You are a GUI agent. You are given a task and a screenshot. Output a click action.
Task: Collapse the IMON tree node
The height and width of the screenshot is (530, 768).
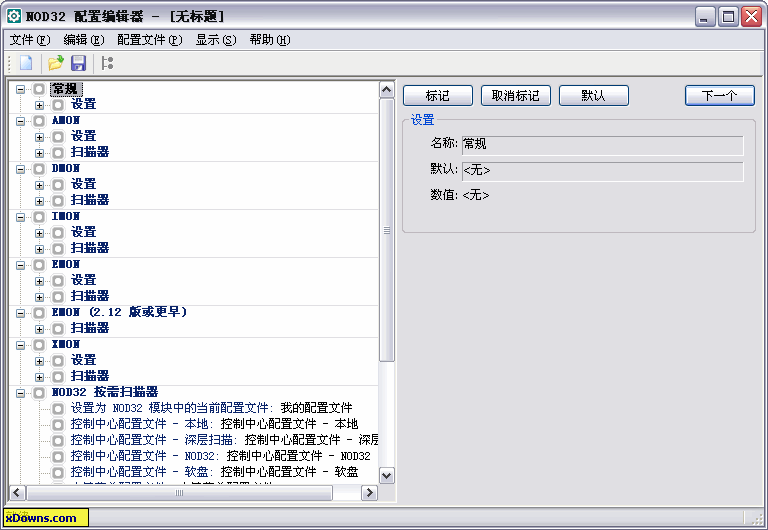point(20,217)
